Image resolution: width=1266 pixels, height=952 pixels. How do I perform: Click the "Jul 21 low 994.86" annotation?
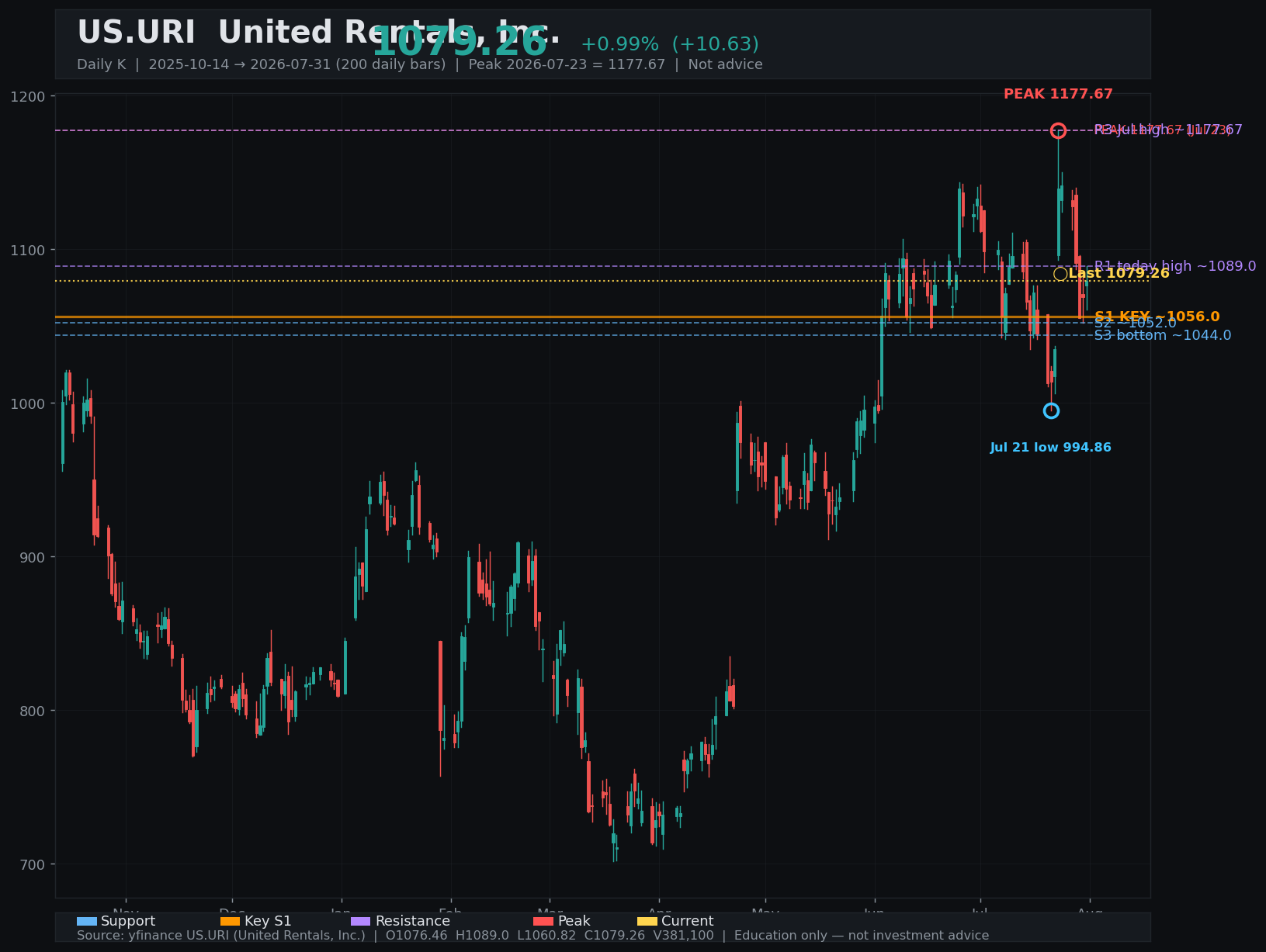(1050, 448)
